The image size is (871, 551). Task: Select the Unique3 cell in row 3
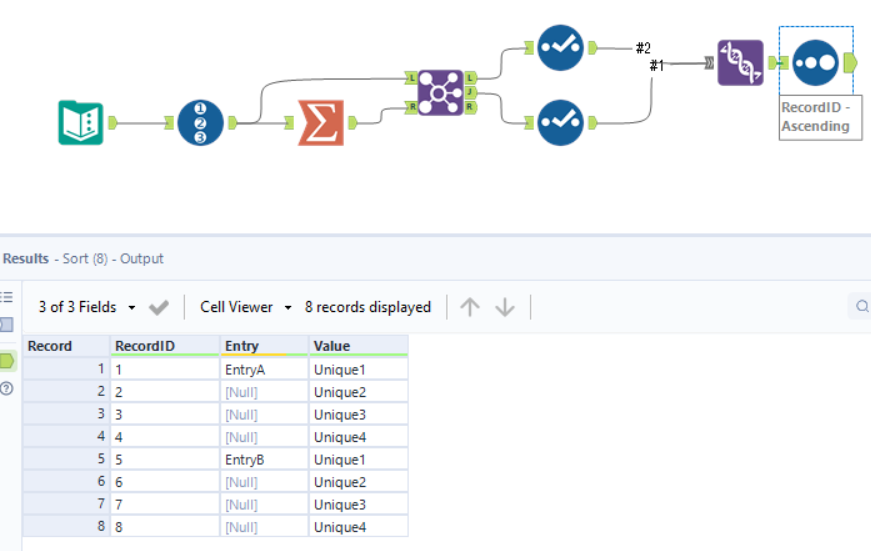tap(358, 414)
